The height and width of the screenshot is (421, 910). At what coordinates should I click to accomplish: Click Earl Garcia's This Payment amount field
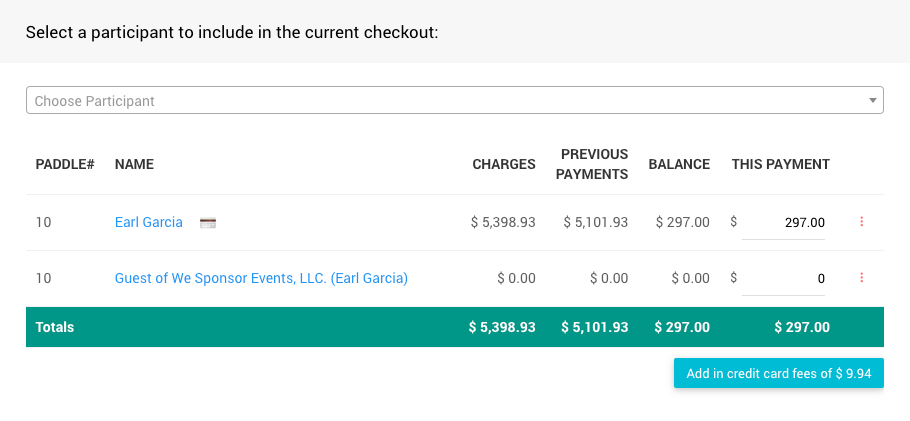[783, 222]
